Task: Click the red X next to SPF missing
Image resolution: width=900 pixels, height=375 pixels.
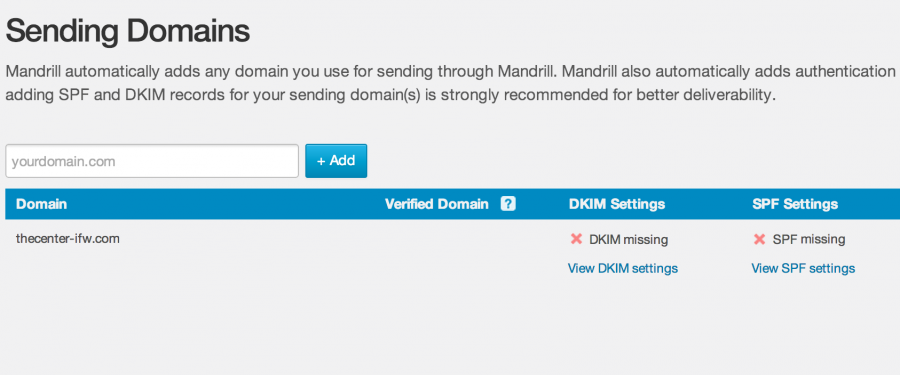Action: coord(759,239)
